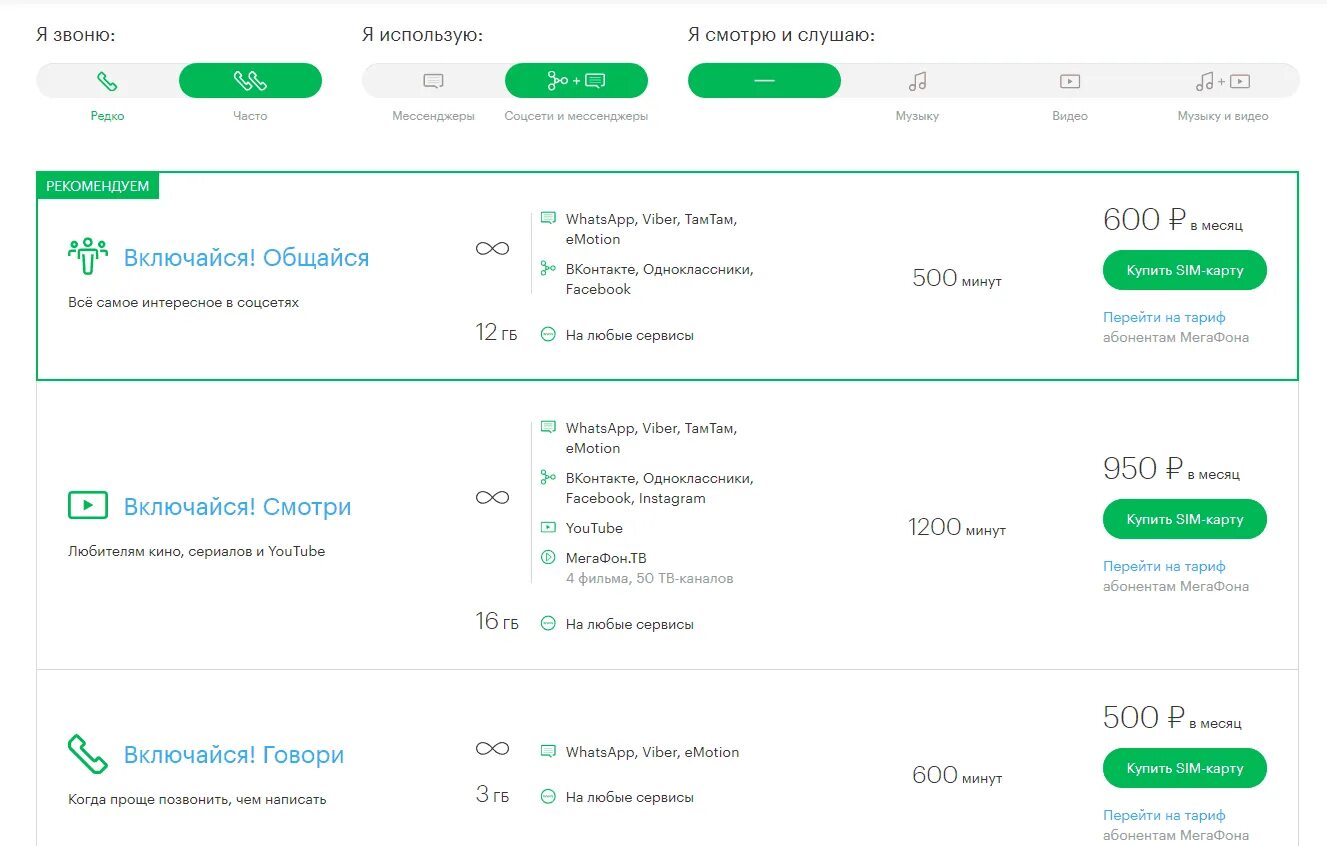Click '500 минут' text
Viewport: 1327px width, 846px height.
coord(957,278)
